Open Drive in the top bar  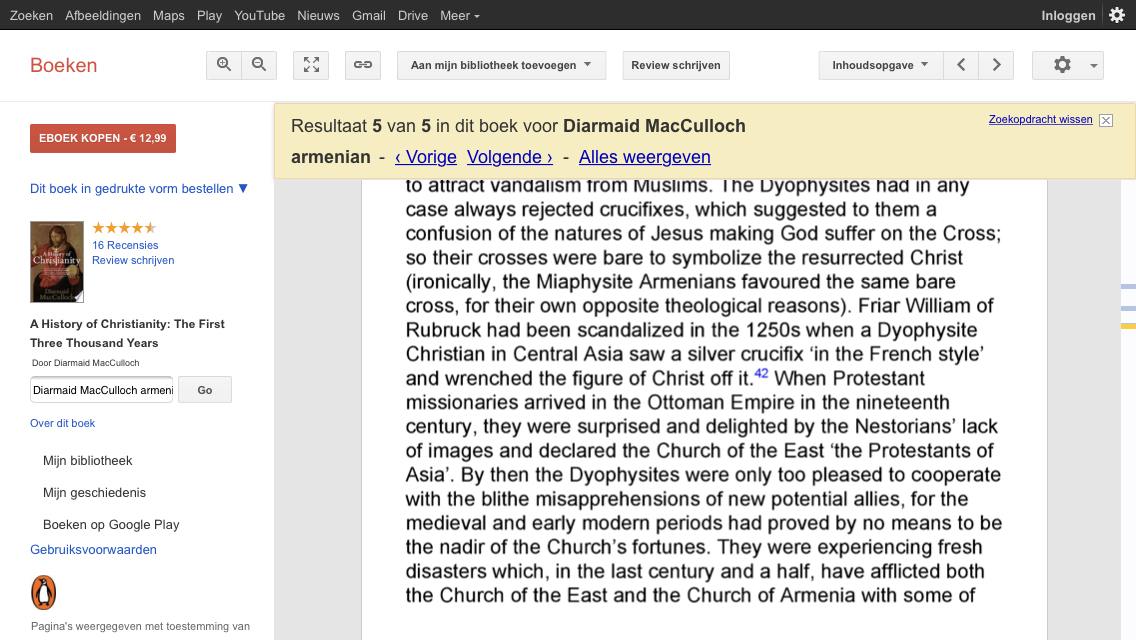pyautogui.click(x=413, y=15)
